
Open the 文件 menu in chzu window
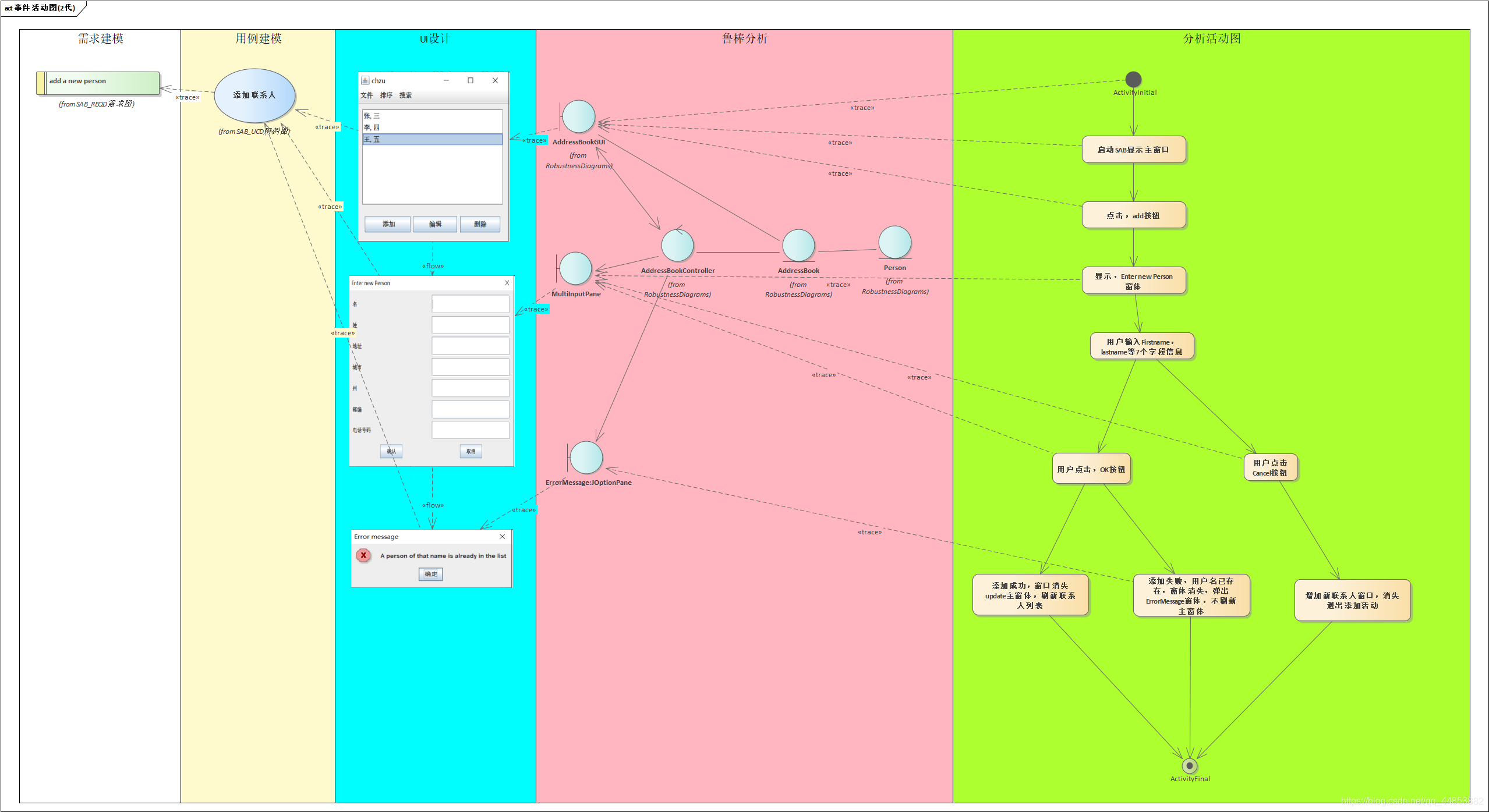(366, 95)
